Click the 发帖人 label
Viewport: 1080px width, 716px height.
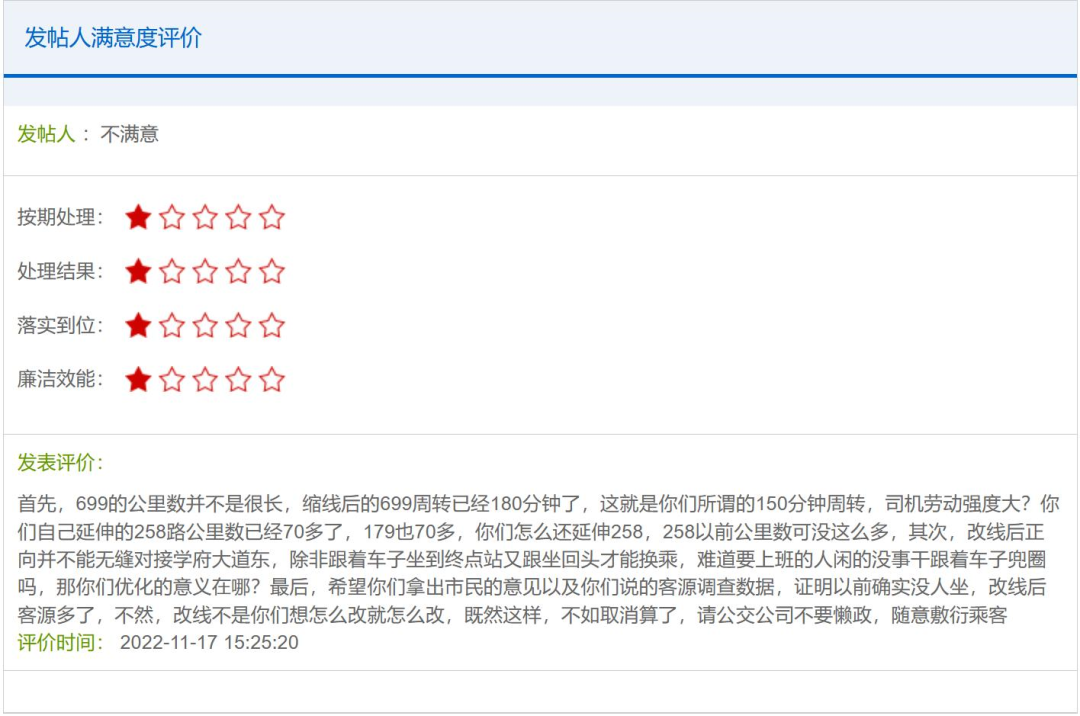pos(46,134)
